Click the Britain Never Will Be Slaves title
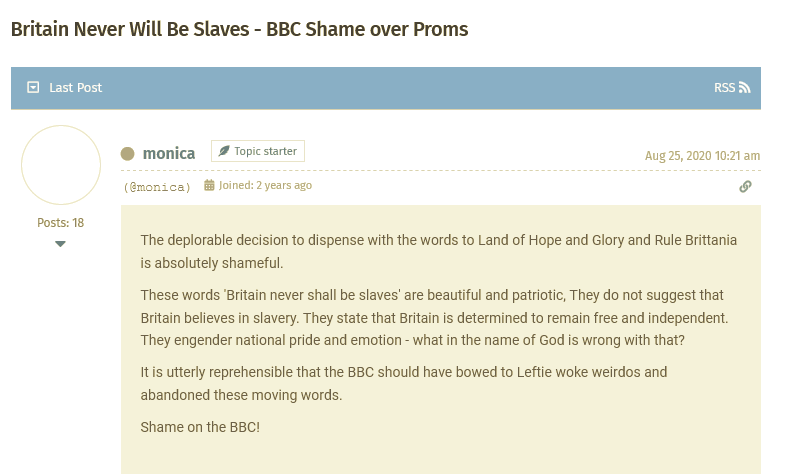This screenshot has height=474, width=788. [239, 29]
